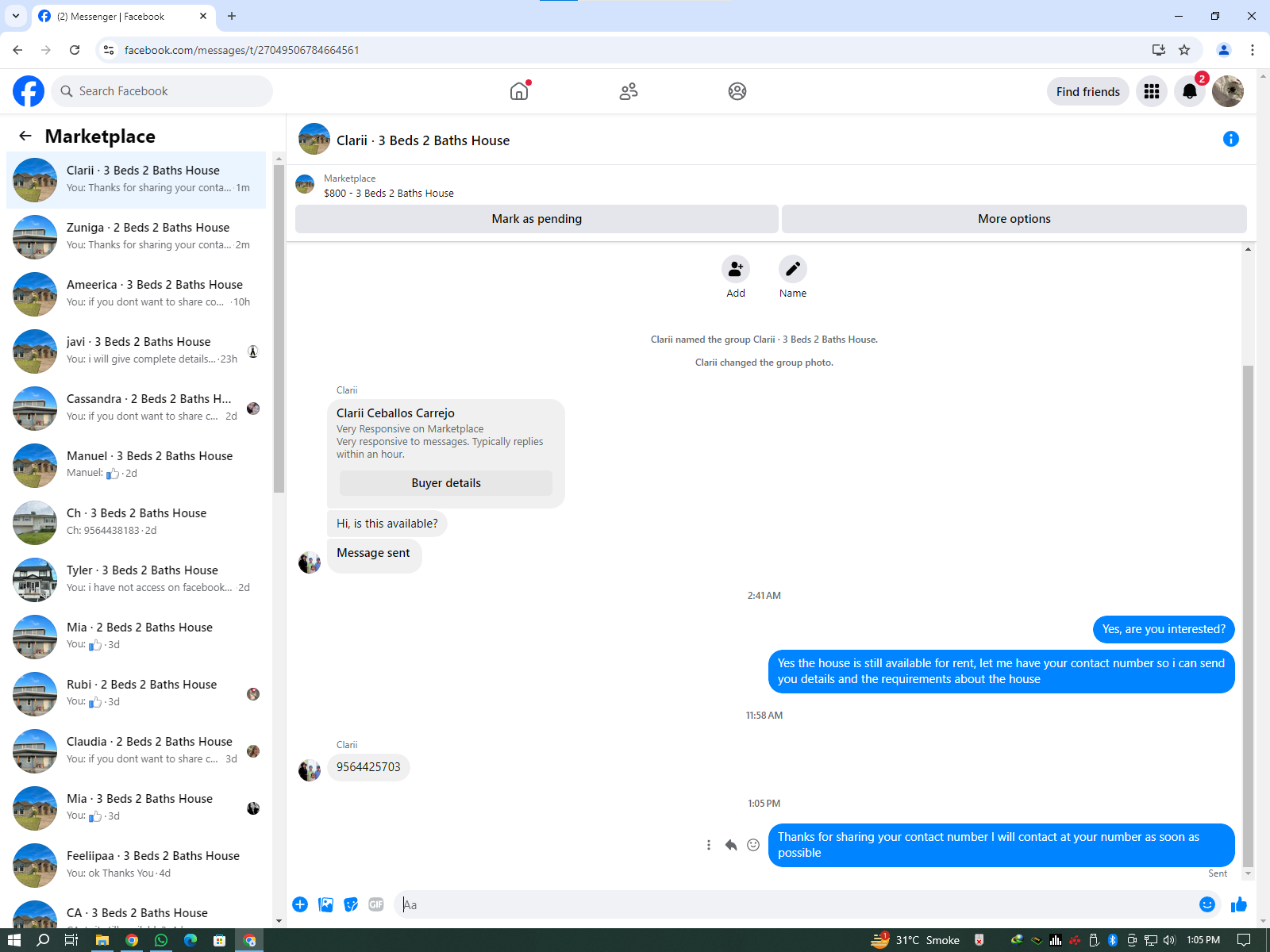Open the javi 3 Beds 2 Baths conversation

tap(137, 351)
